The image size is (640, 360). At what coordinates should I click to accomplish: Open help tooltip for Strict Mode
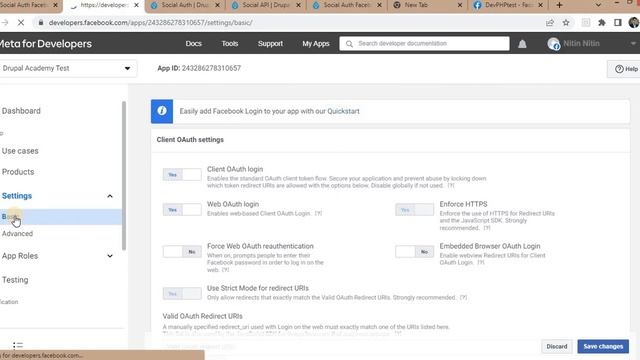tap(464, 298)
